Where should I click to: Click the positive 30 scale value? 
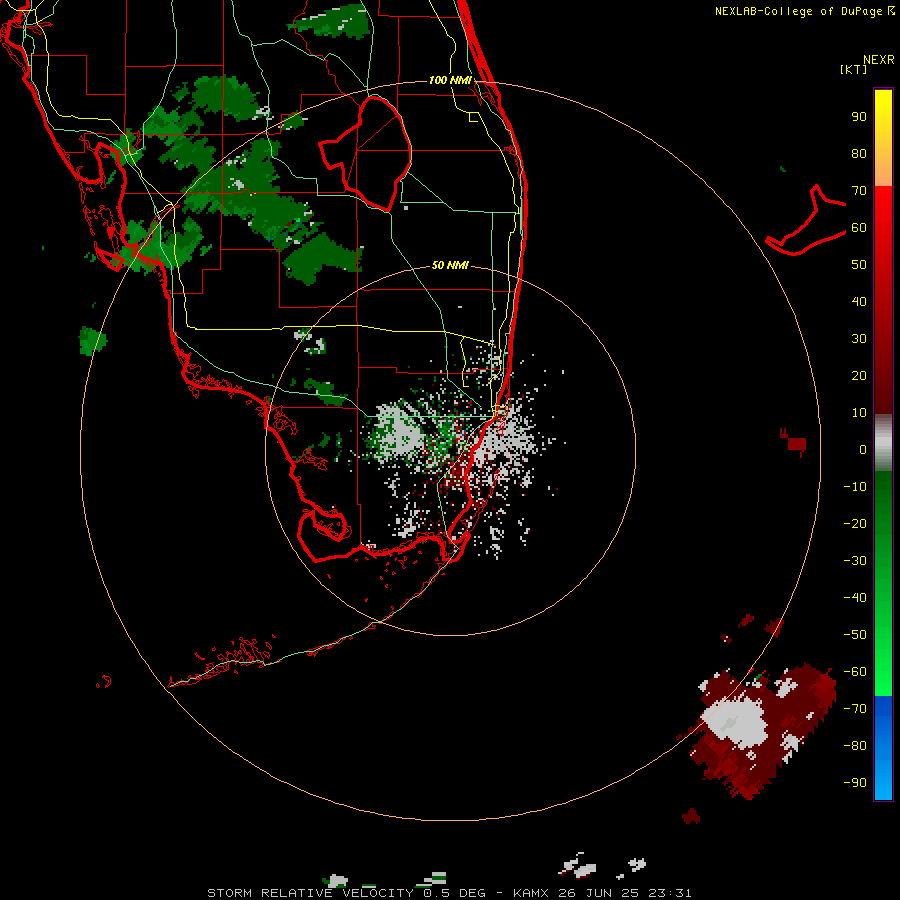859,339
